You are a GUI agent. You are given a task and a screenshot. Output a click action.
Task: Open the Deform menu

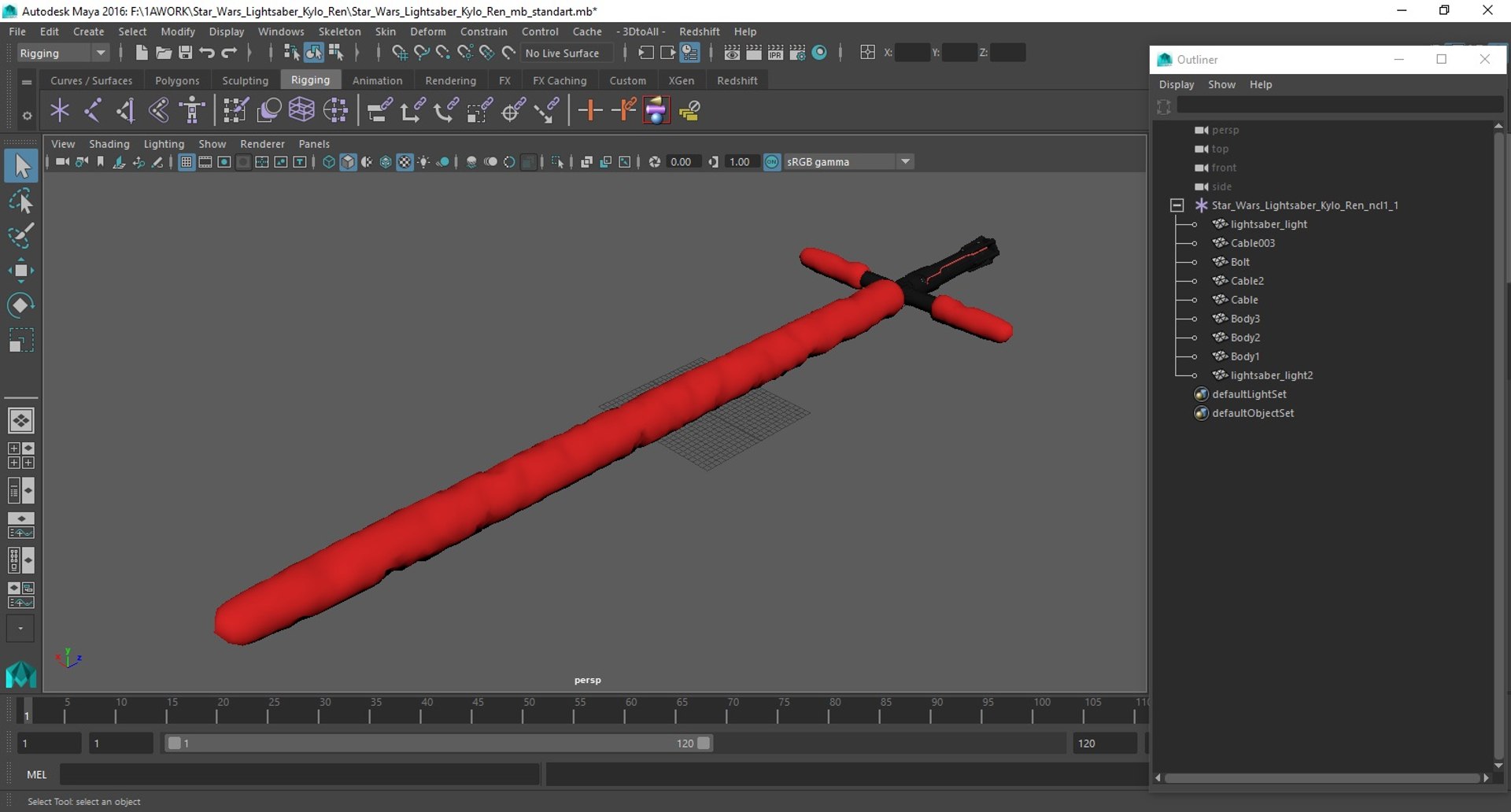tap(427, 31)
